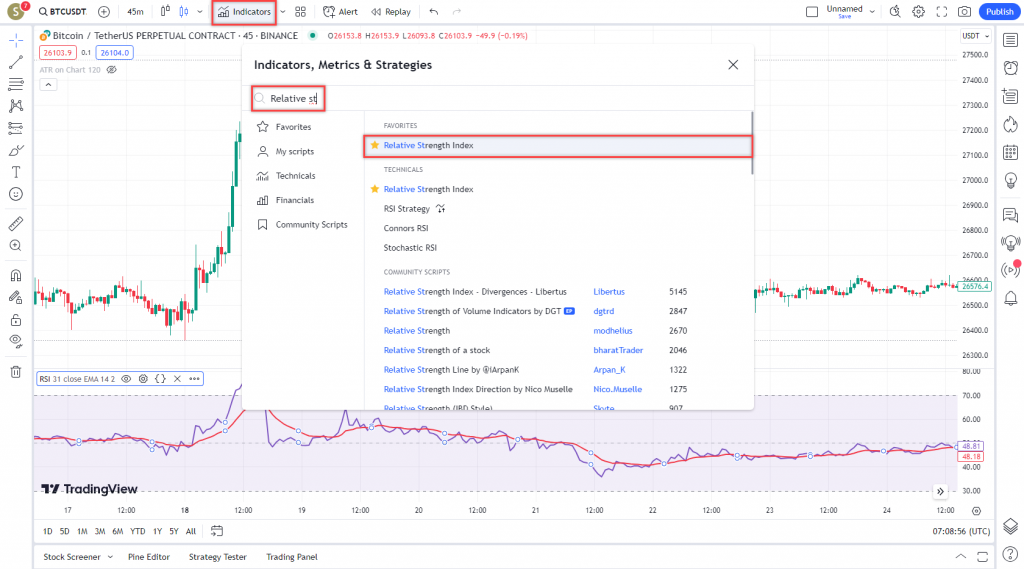1024x569 pixels.
Task: Open RSI source code braces icon
Action: (x=160, y=379)
